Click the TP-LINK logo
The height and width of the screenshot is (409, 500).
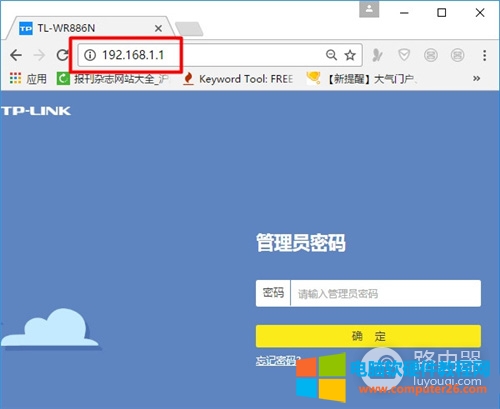coord(36,111)
